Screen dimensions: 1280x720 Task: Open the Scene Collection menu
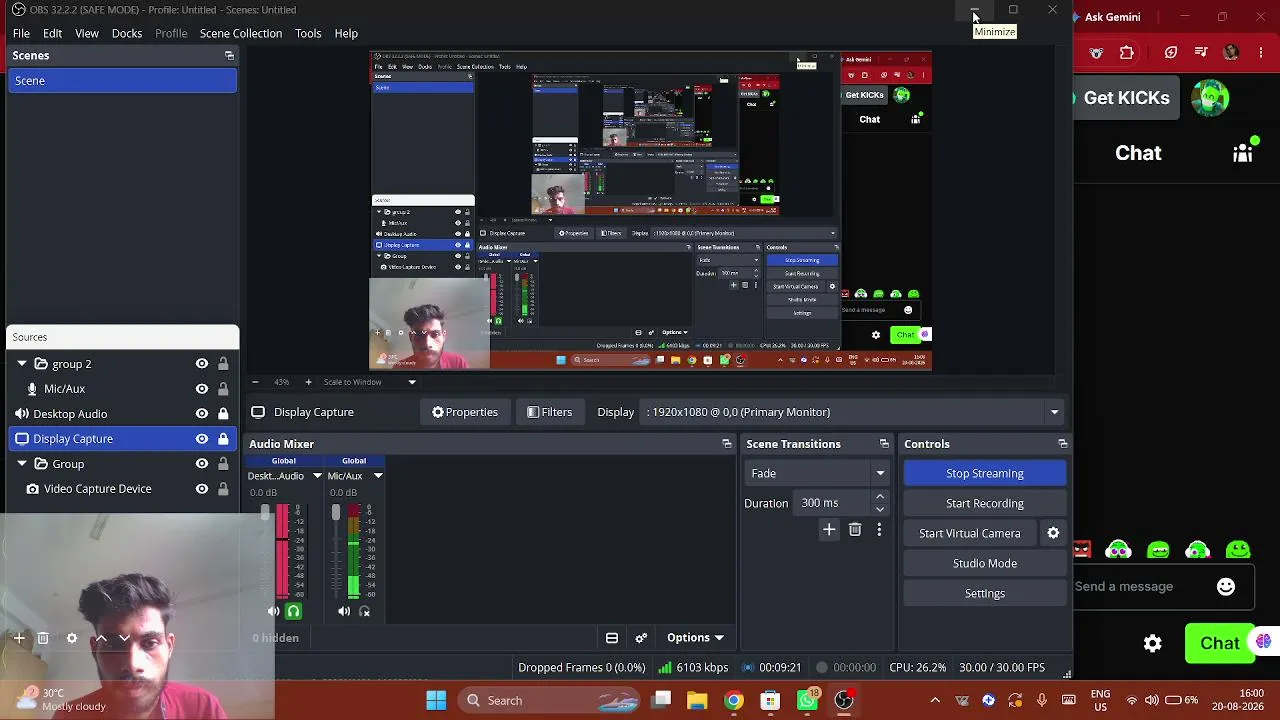click(241, 33)
